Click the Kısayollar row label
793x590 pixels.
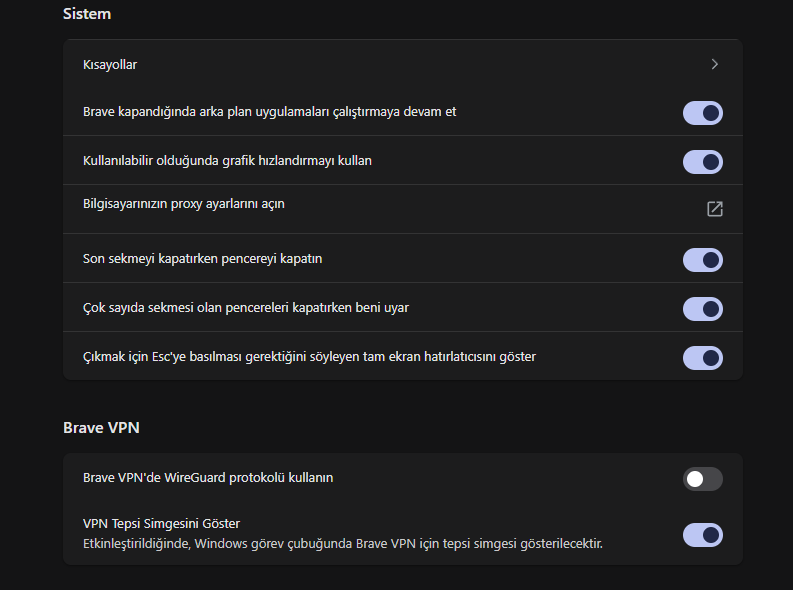tap(110, 65)
